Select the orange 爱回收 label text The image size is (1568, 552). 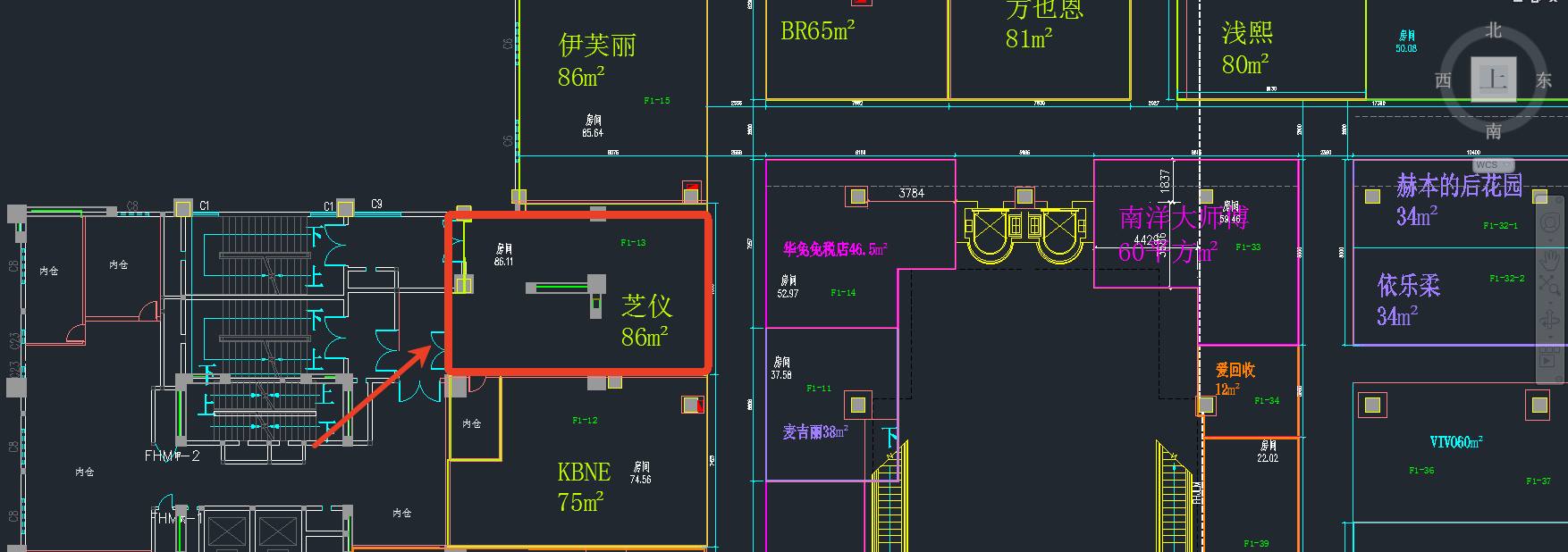[x=1235, y=370]
